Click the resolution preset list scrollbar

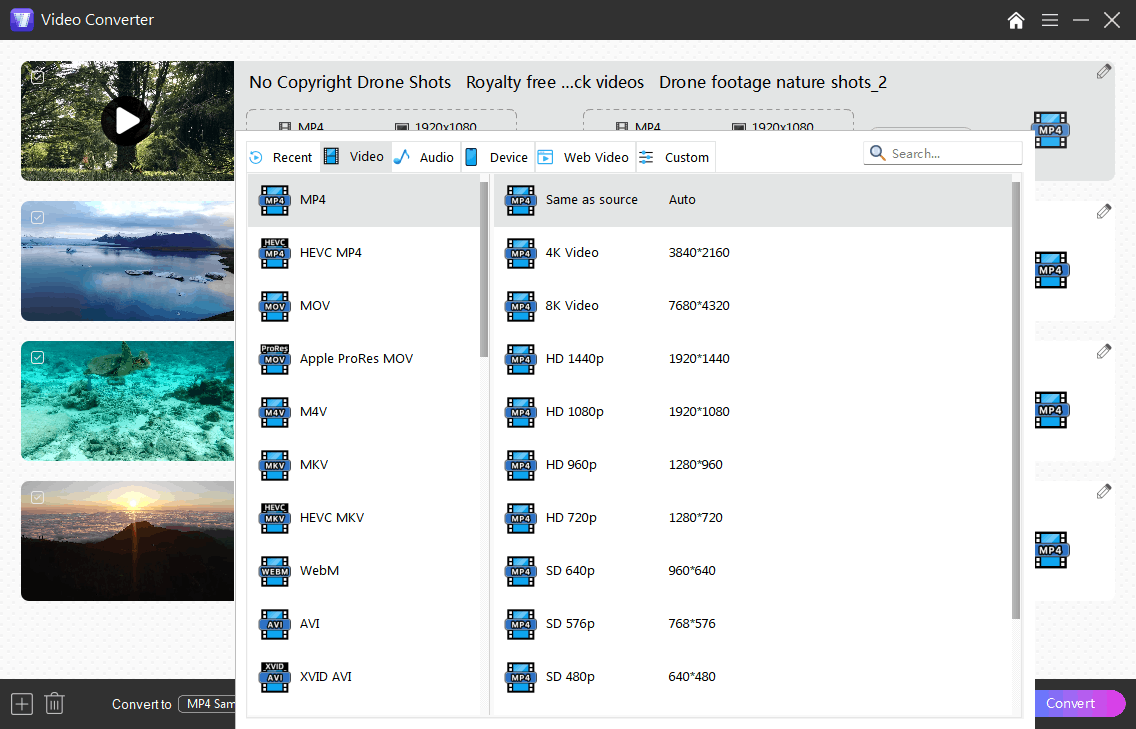click(x=1016, y=401)
